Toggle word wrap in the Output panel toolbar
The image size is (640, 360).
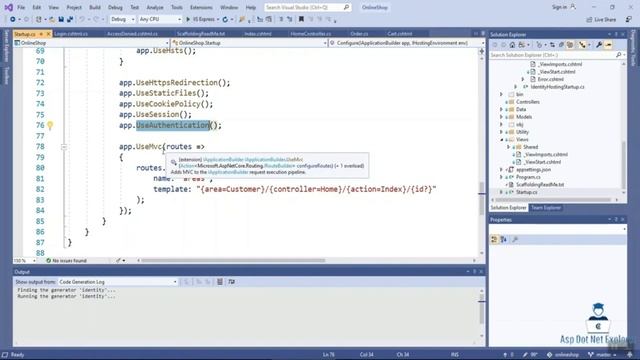231,282
